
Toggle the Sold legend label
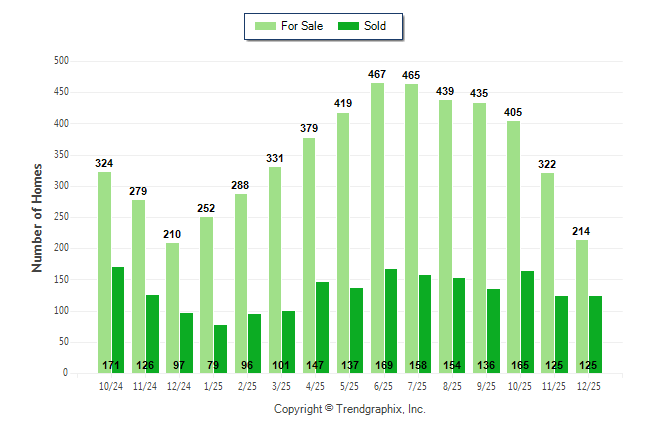(375, 26)
